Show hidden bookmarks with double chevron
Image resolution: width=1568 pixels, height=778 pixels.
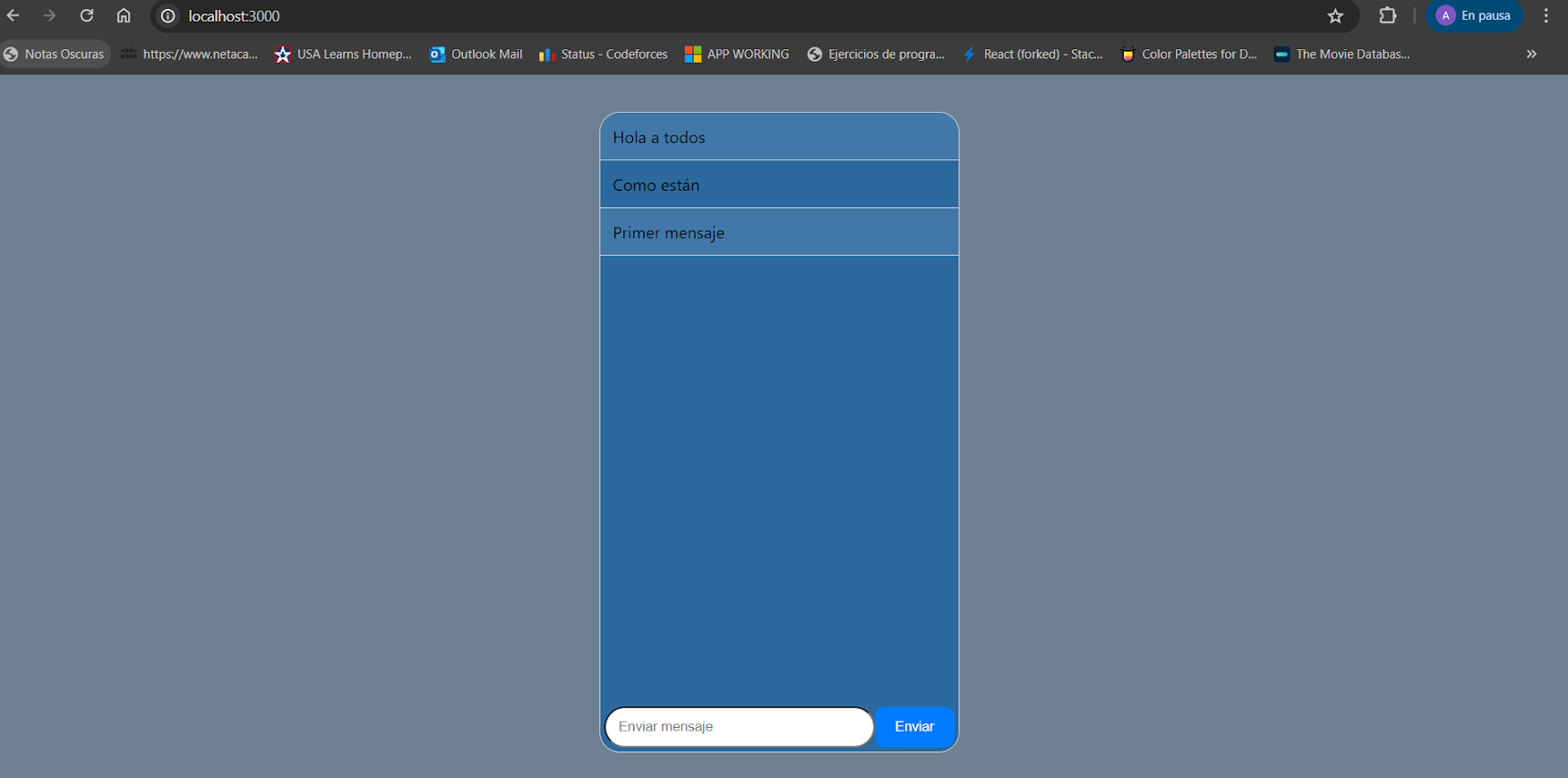click(1531, 54)
